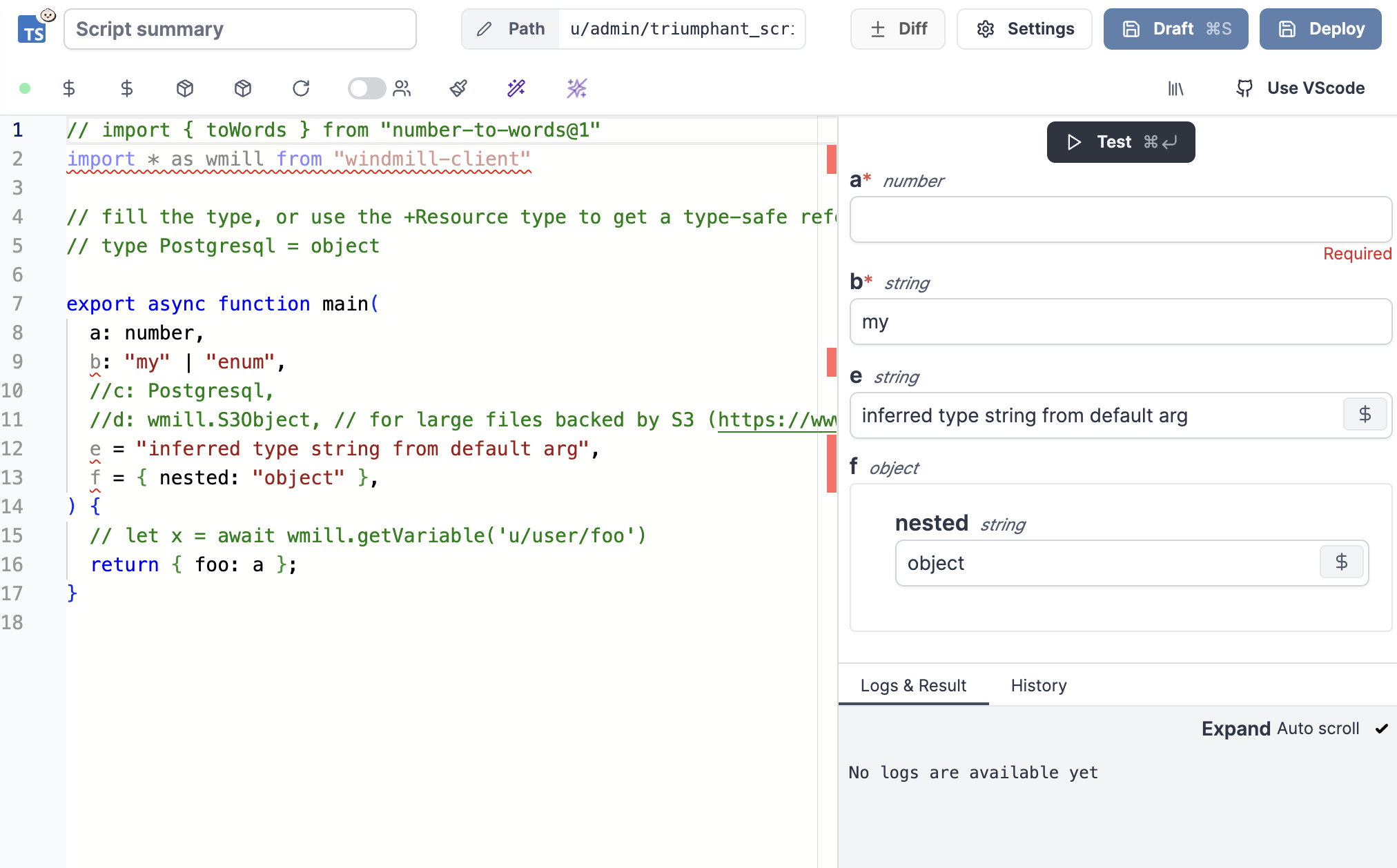
Task: Open the Settings button
Action: coord(1024,29)
